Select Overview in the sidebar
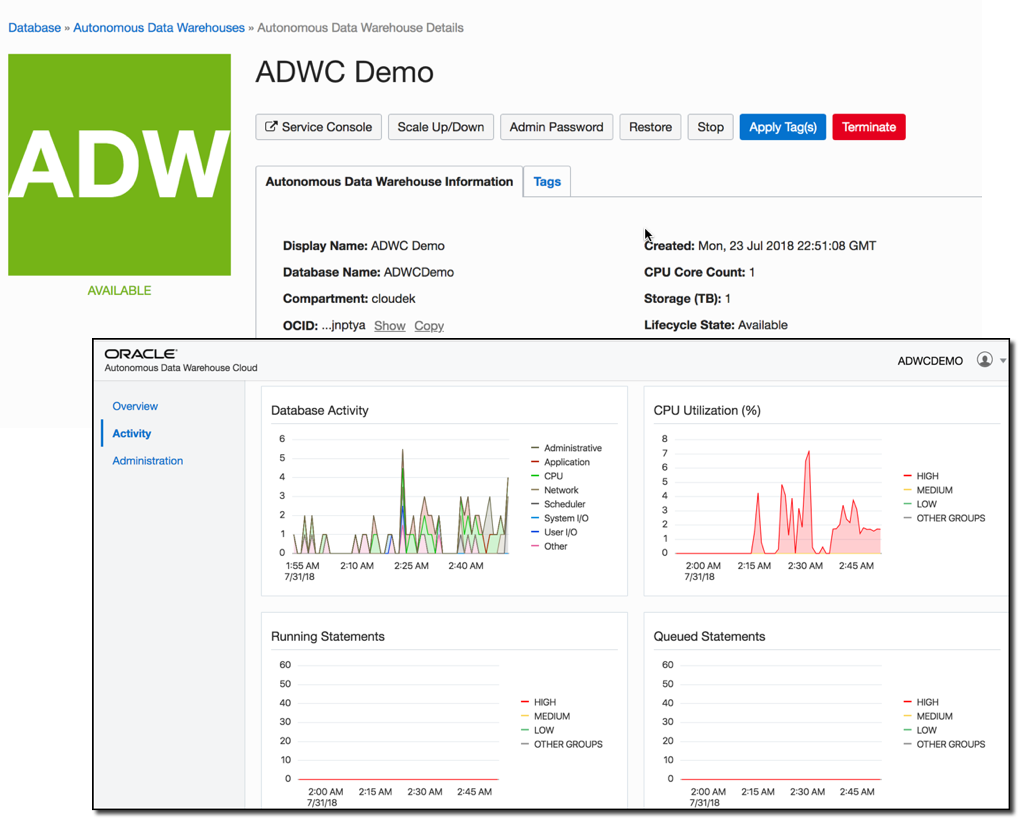Image resolution: width=1018 pixels, height=818 pixels. point(135,406)
